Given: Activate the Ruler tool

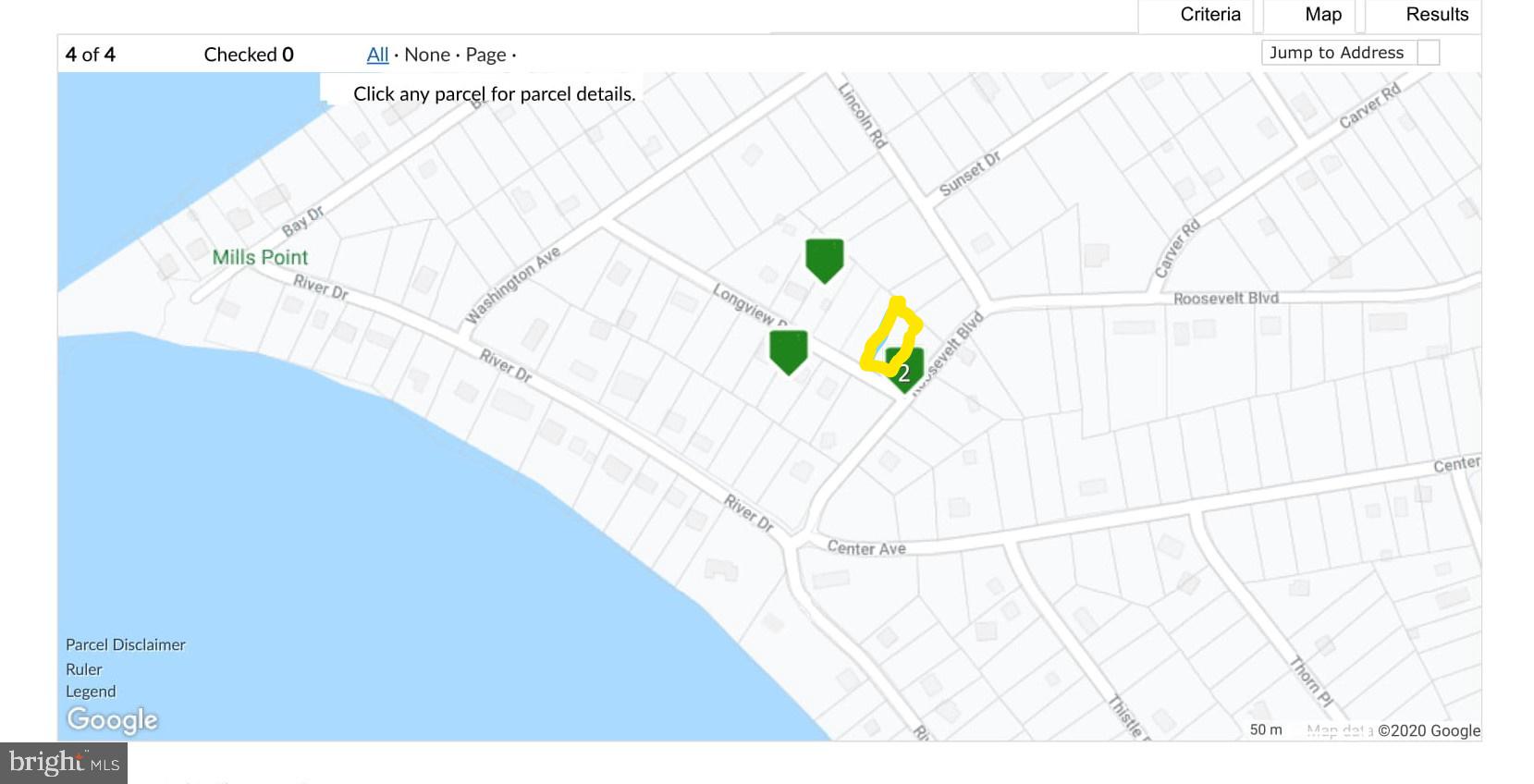Looking at the screenshot, I should coord(84,669).
